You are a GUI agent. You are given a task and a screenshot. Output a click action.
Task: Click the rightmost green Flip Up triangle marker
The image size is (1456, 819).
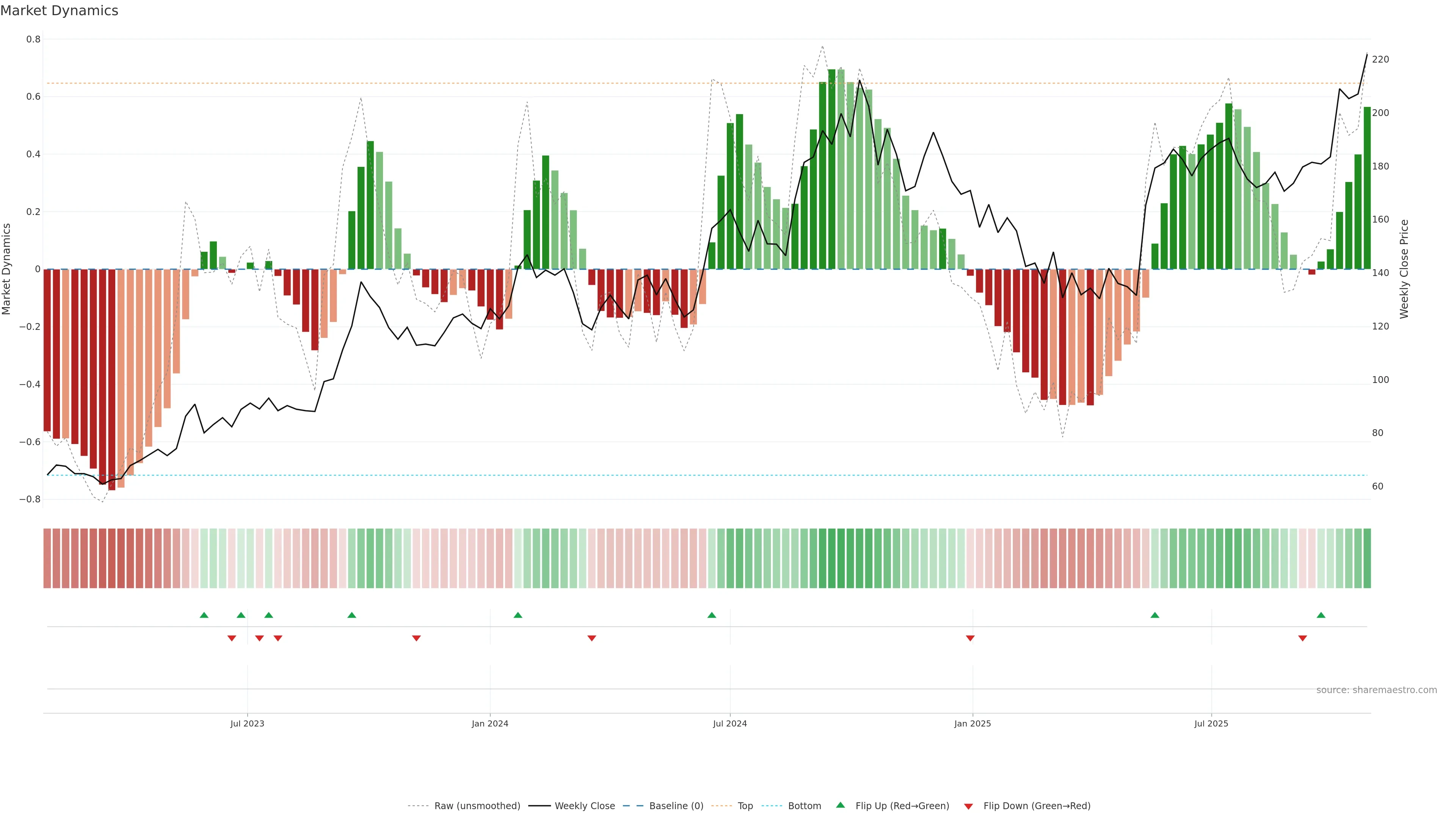click(x=1321, y=615)
